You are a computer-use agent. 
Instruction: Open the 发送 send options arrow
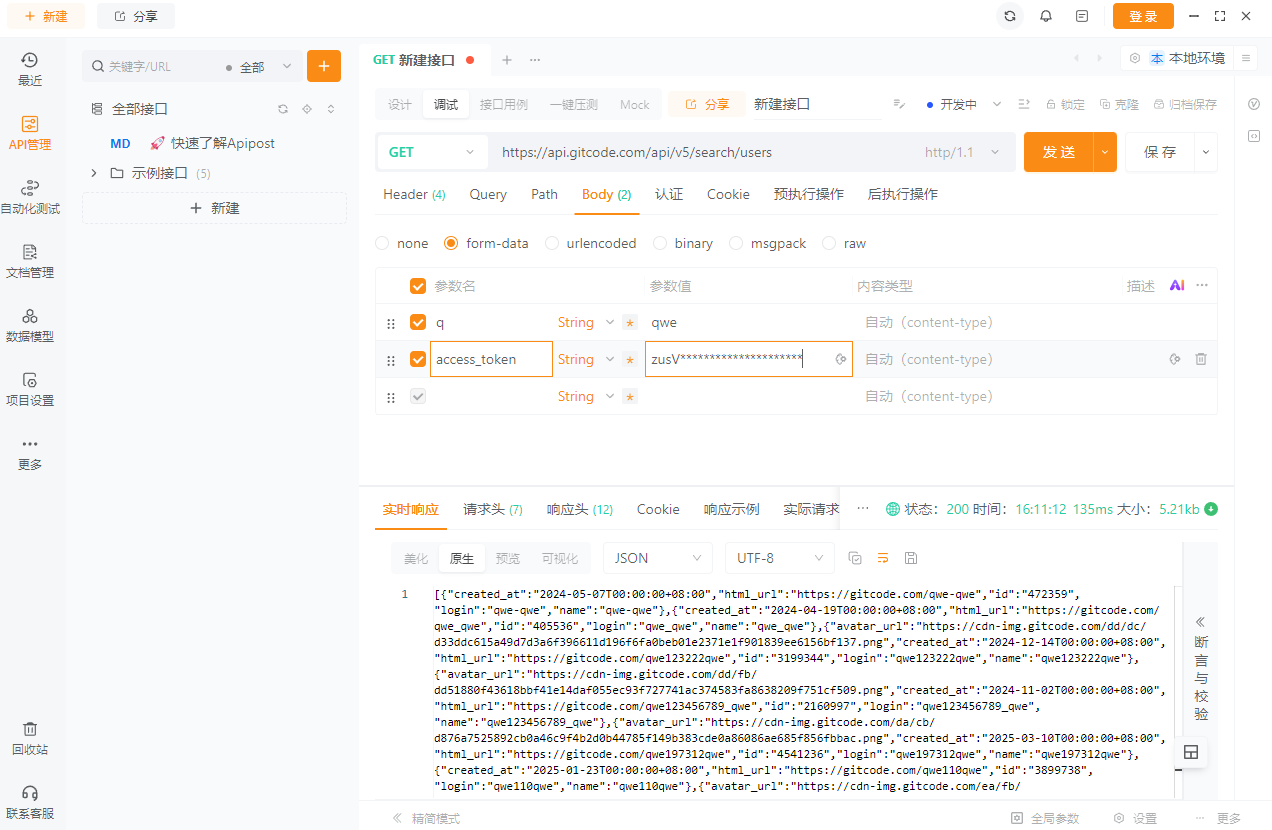[1105, 152]
